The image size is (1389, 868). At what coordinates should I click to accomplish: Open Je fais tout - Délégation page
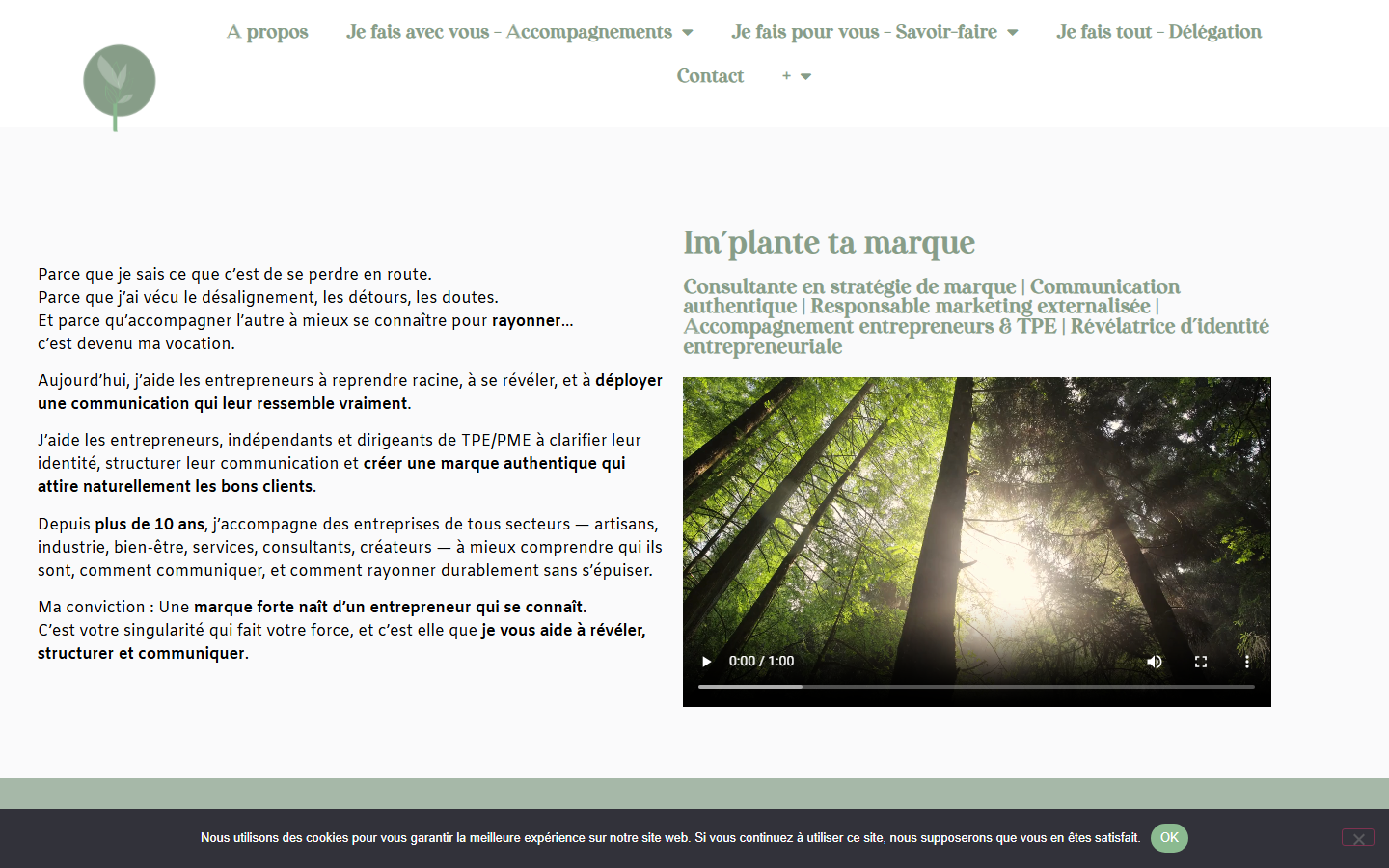[x=1158, y=32]
